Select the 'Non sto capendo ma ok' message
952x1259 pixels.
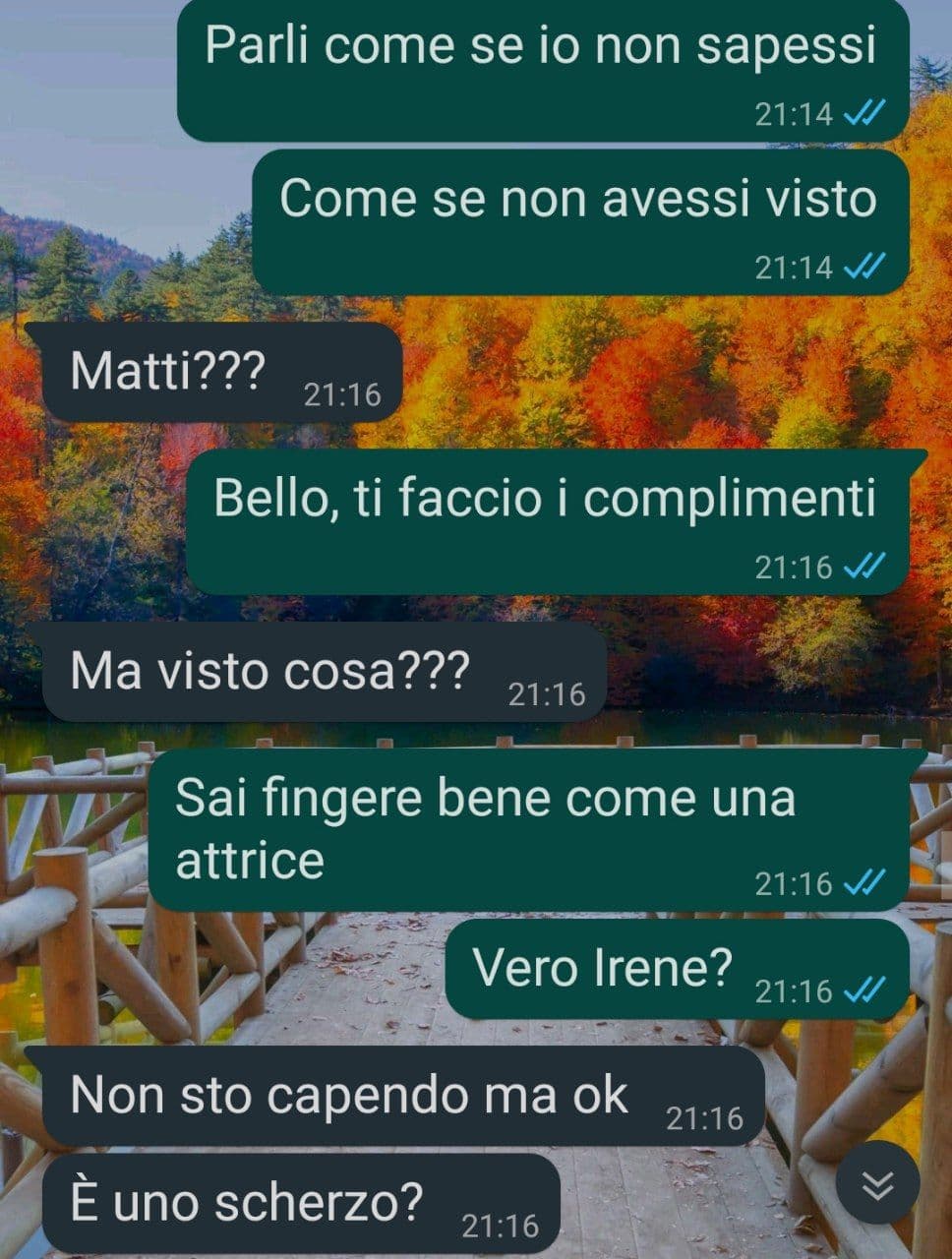coord(394,1097)
